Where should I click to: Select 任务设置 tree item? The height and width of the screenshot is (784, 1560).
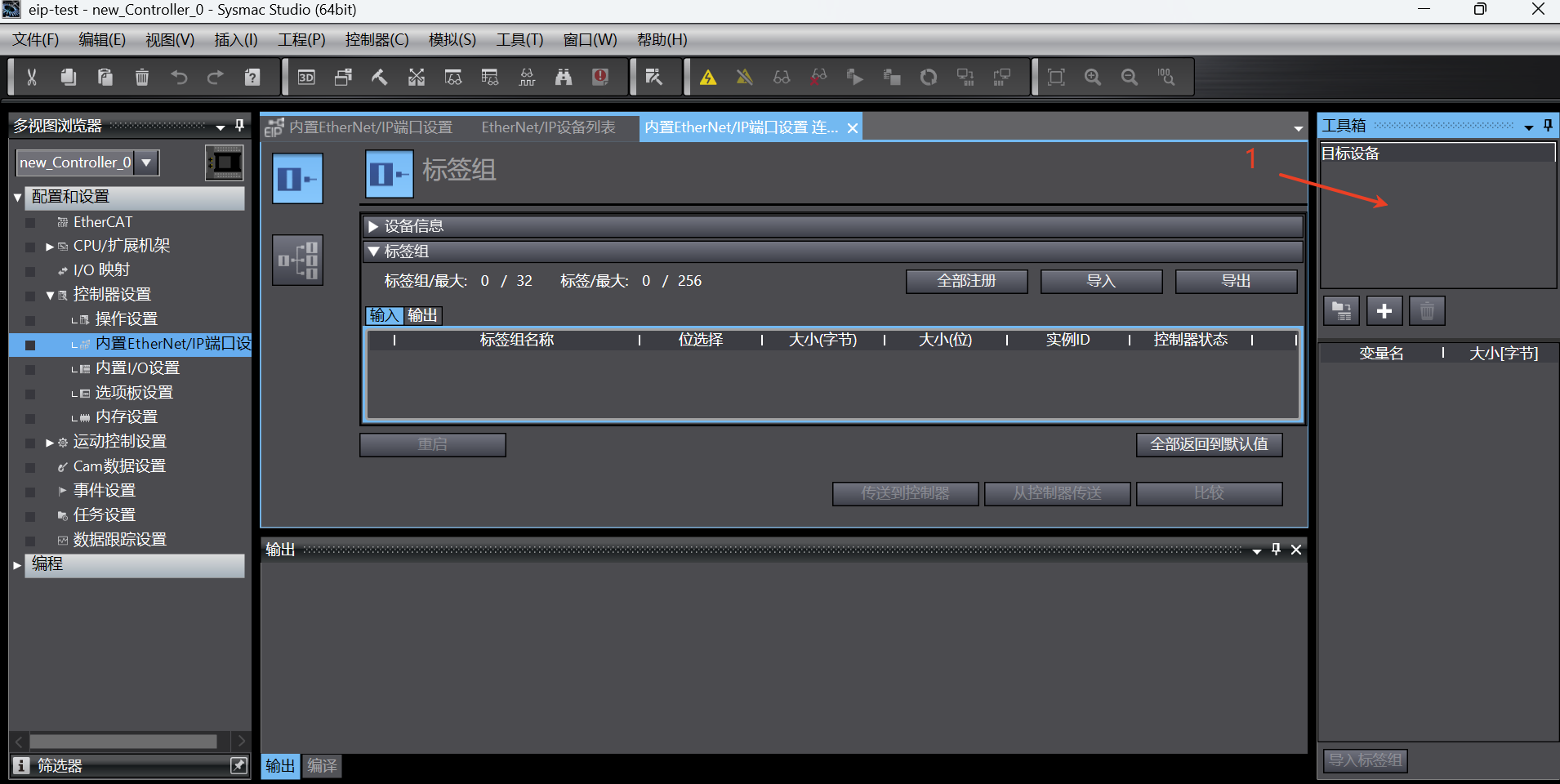105,515
